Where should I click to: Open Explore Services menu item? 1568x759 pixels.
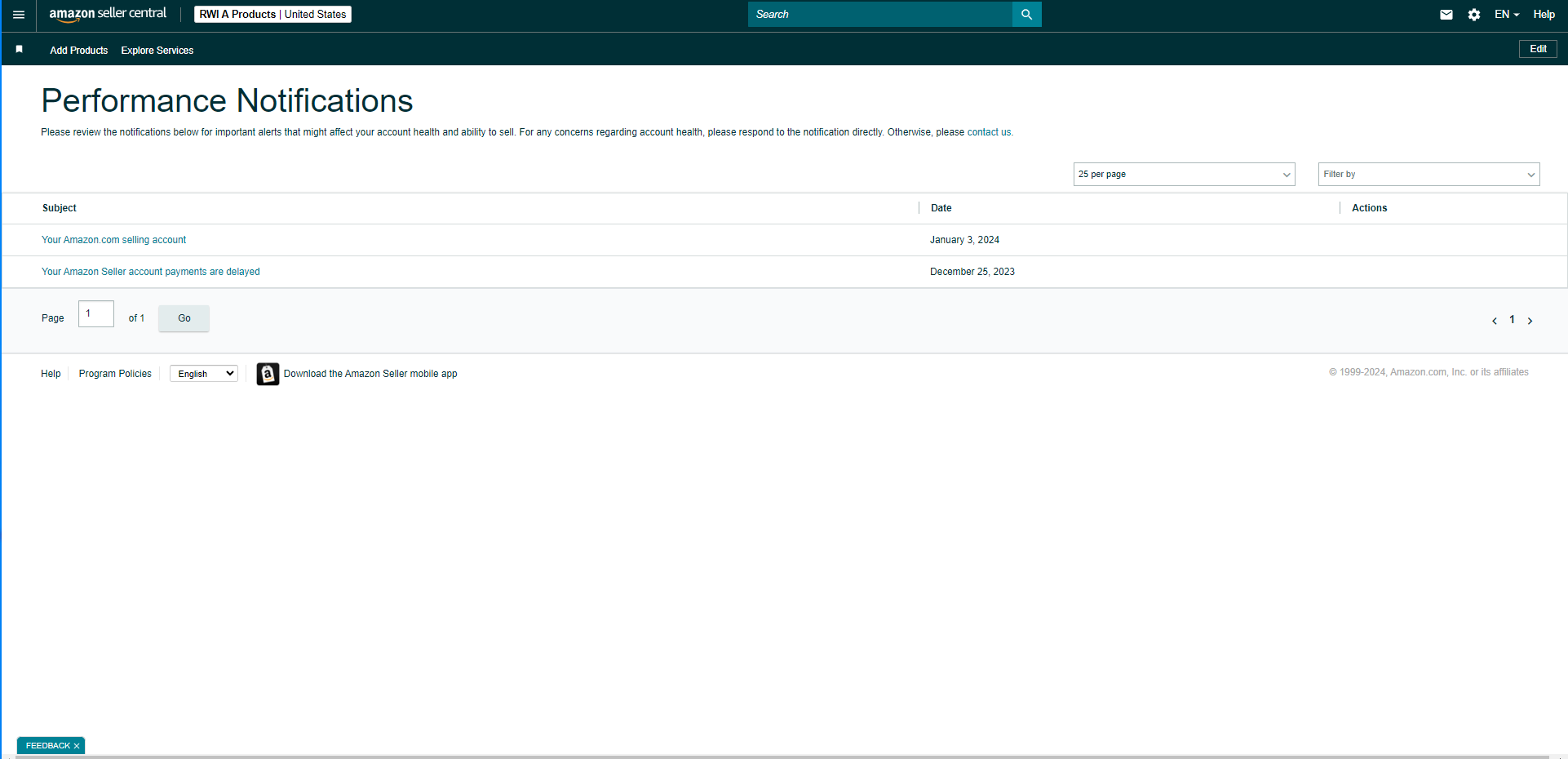157,51
